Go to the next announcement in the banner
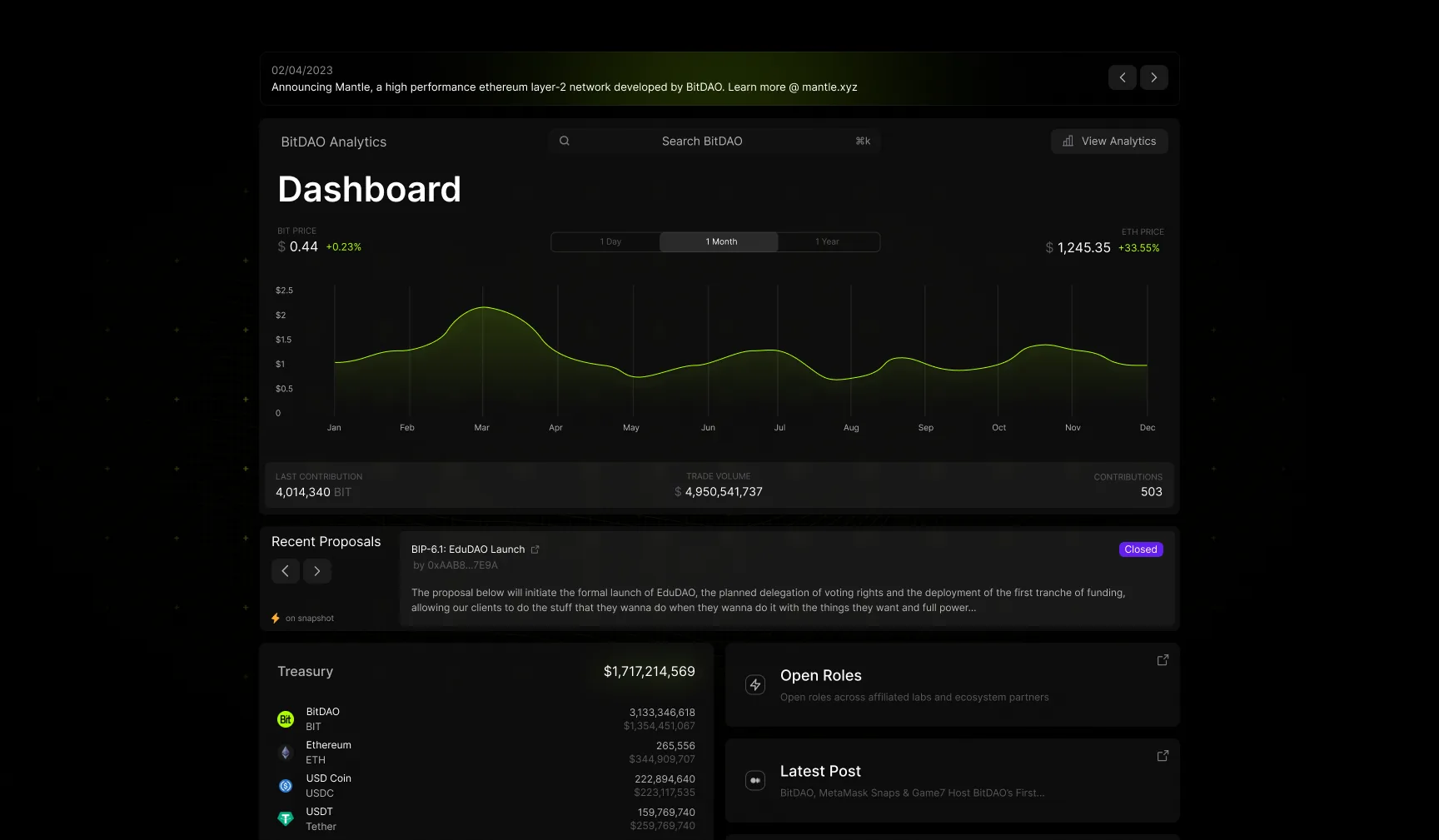Viewport: 1439px width, 840px height. (x=1154, y=77)
